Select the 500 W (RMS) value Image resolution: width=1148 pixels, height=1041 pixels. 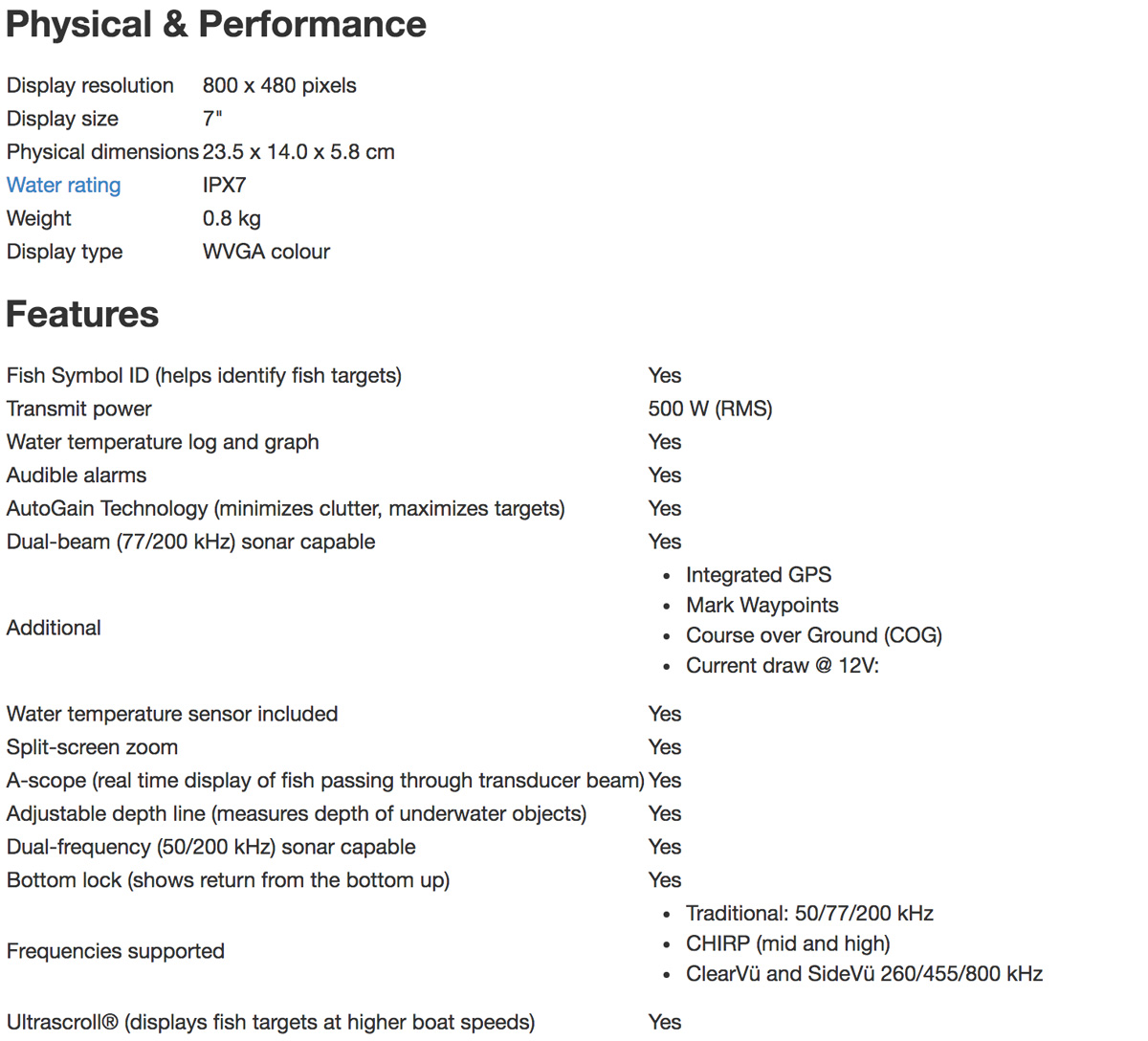tap(710, 410)
